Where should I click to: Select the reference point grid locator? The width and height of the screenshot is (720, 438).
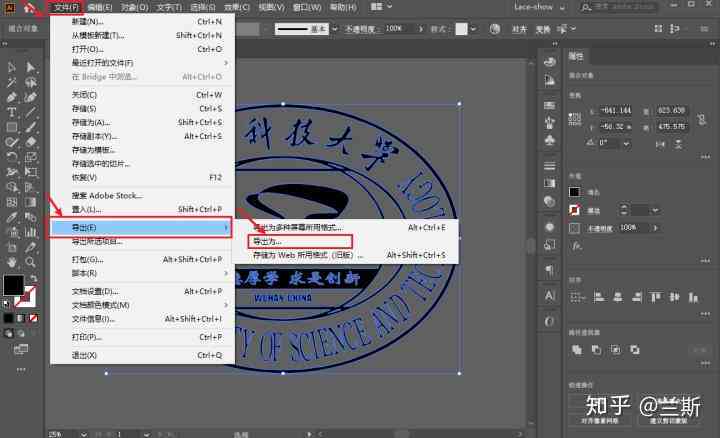574,119
